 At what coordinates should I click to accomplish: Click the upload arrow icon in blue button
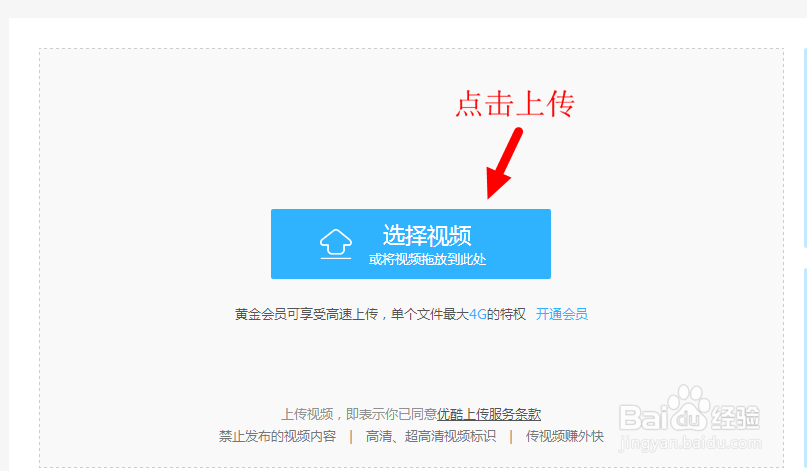pyautogui.click(x=336, y=243)
